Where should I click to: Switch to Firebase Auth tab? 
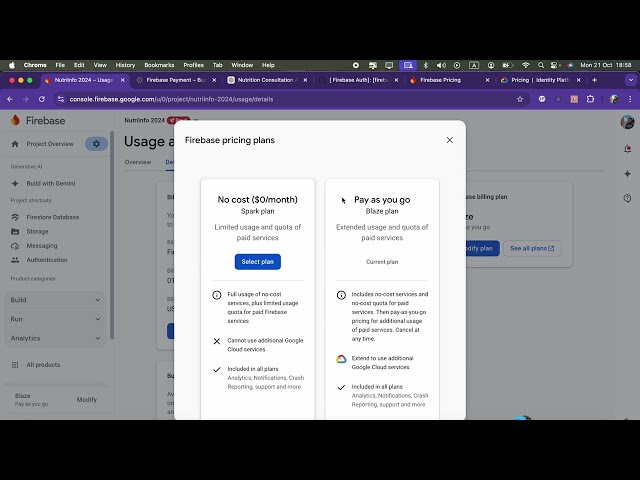pos(358,80)
